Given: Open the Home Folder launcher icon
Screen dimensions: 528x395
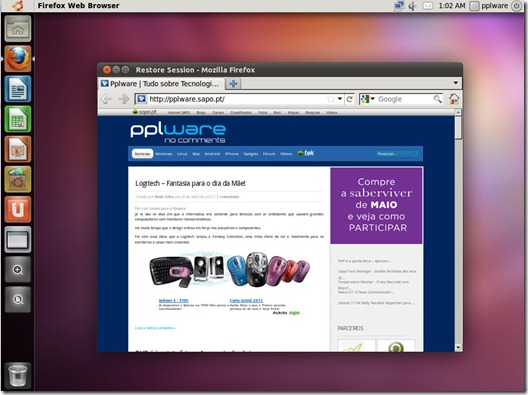Looking at the screenshot, I should point(18,29).
